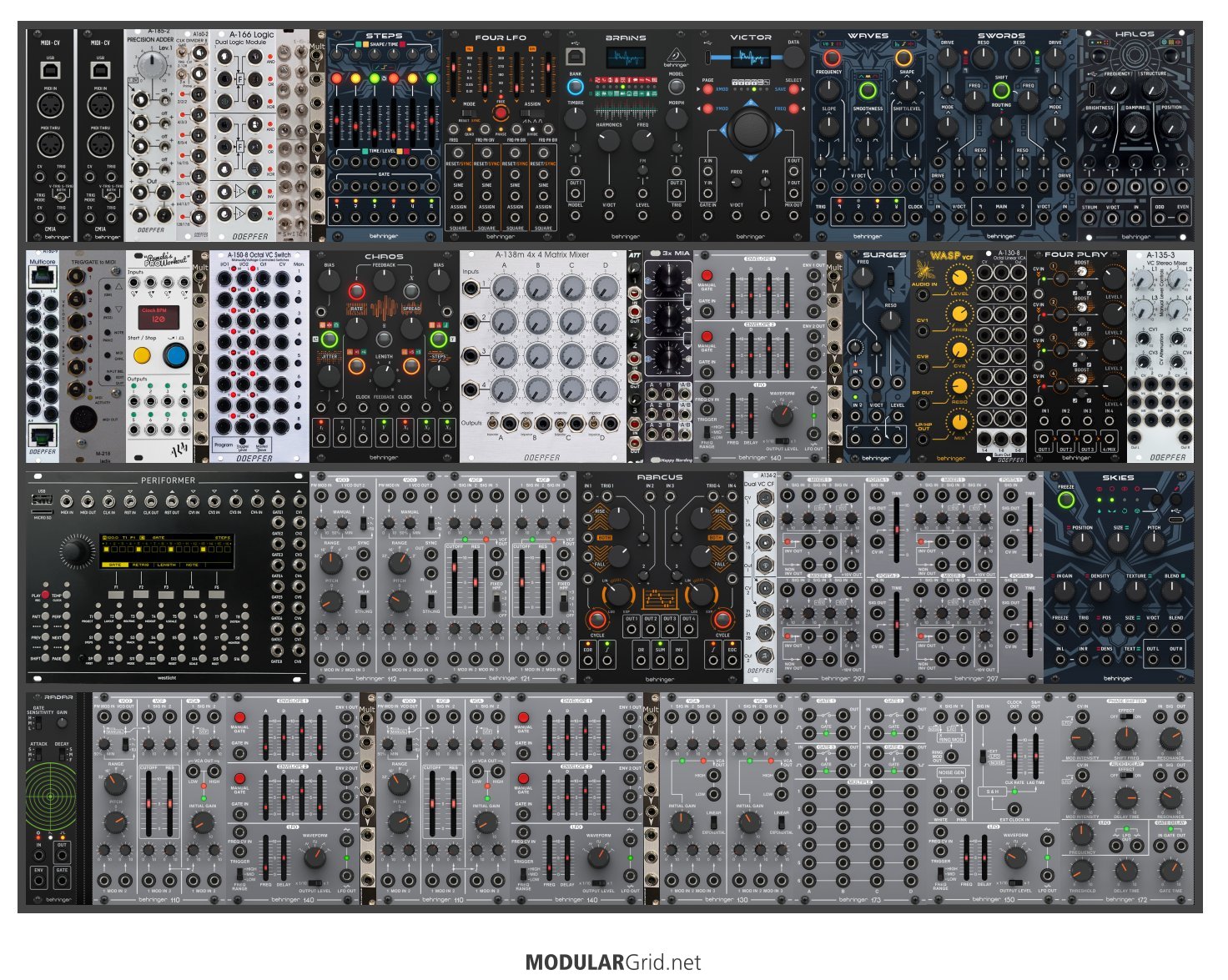Viewport: 1228px width, 980px height.
Task: Click the F5 button on Per|former
Action: (218, 596)
